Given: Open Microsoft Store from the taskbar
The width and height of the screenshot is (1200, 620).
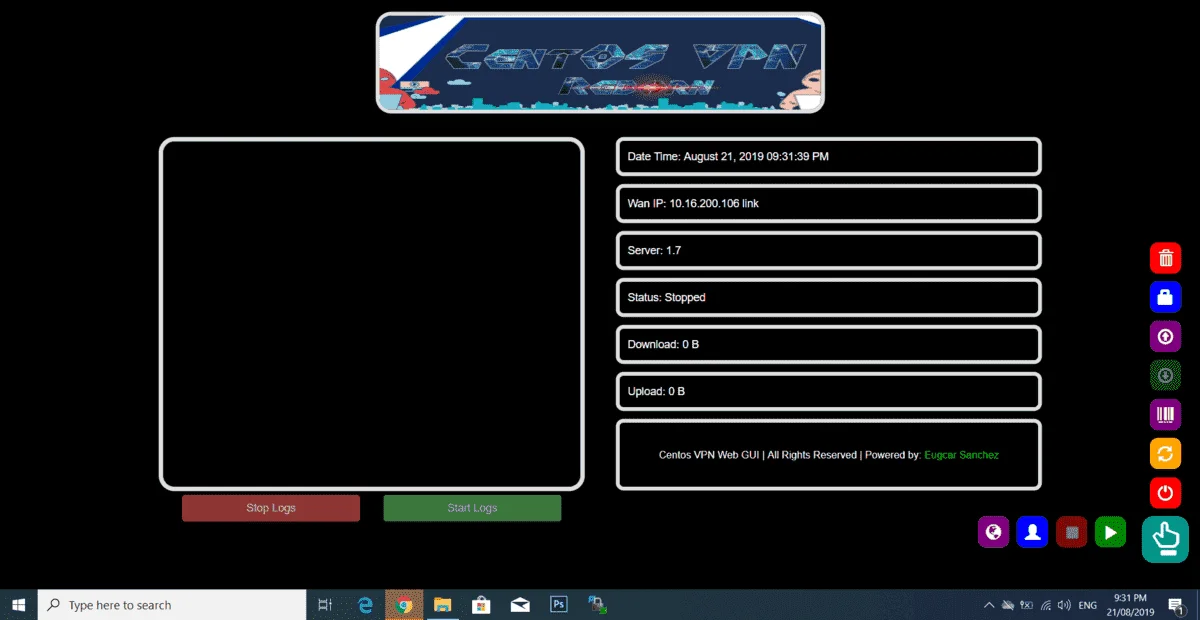Looking at the screenshot, I should coord(481,605).
